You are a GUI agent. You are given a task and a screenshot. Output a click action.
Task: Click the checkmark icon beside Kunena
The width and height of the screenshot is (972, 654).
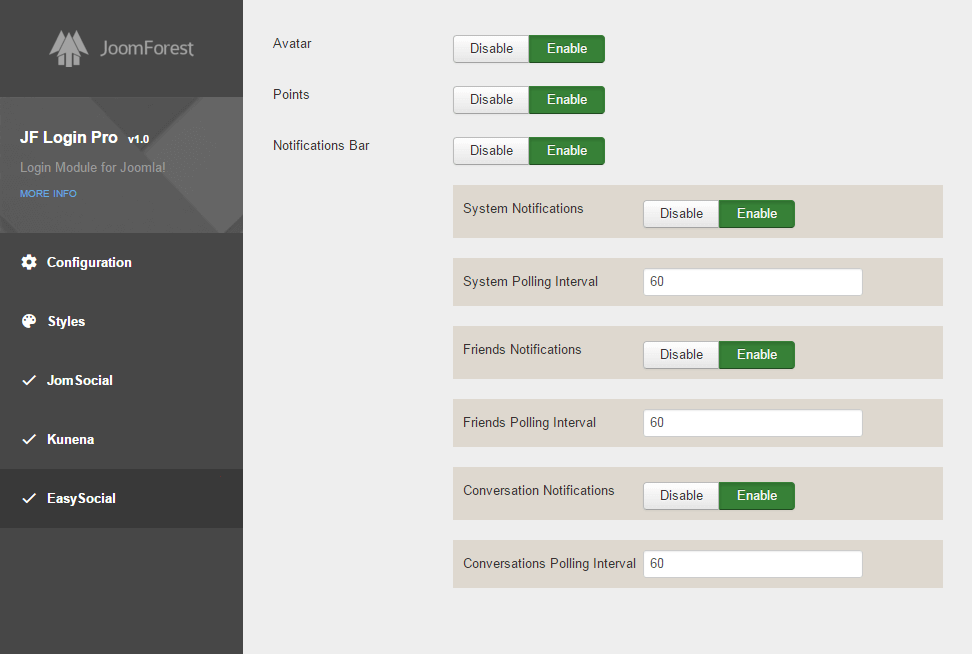pyautogui.click(x=29, y=439)
